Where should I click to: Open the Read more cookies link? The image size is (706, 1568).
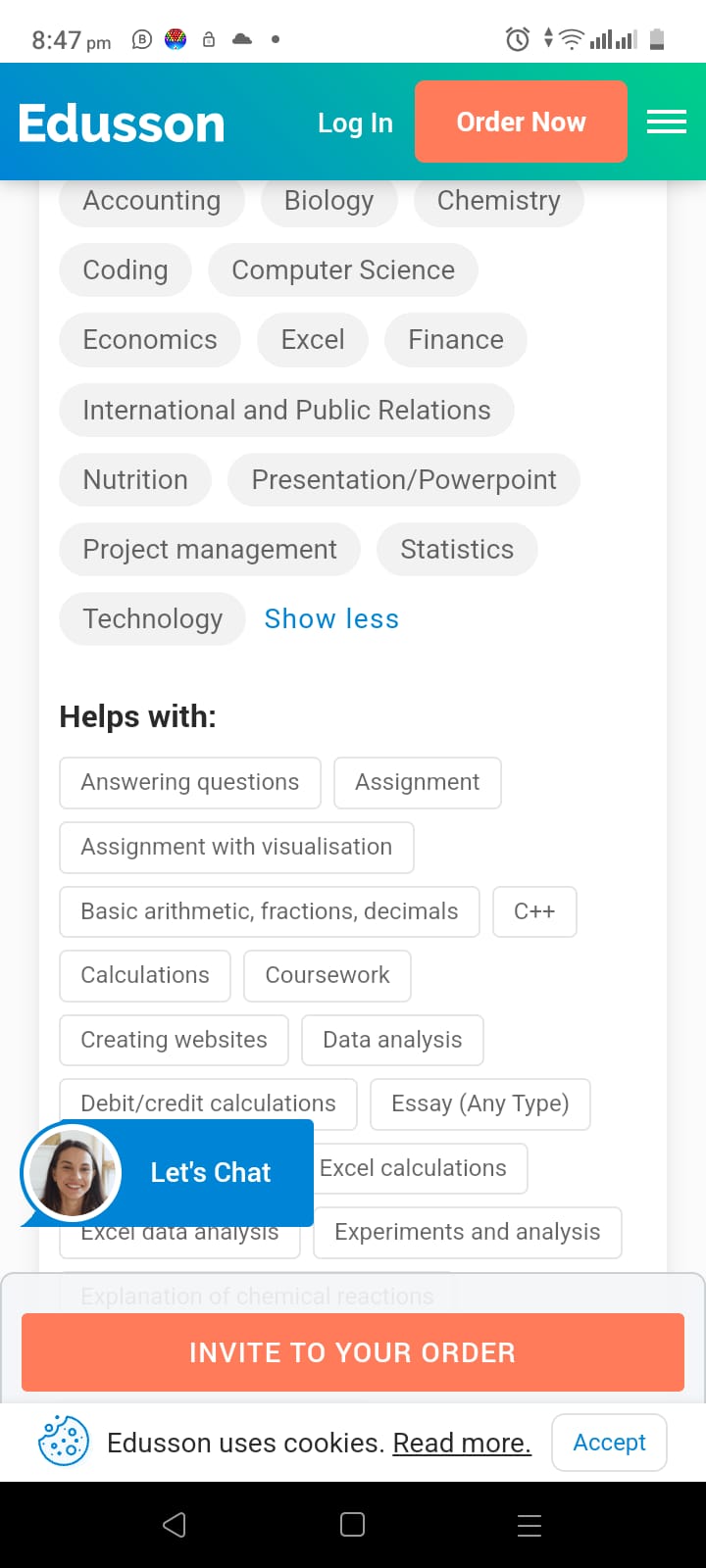click(x=462, y=1443)
